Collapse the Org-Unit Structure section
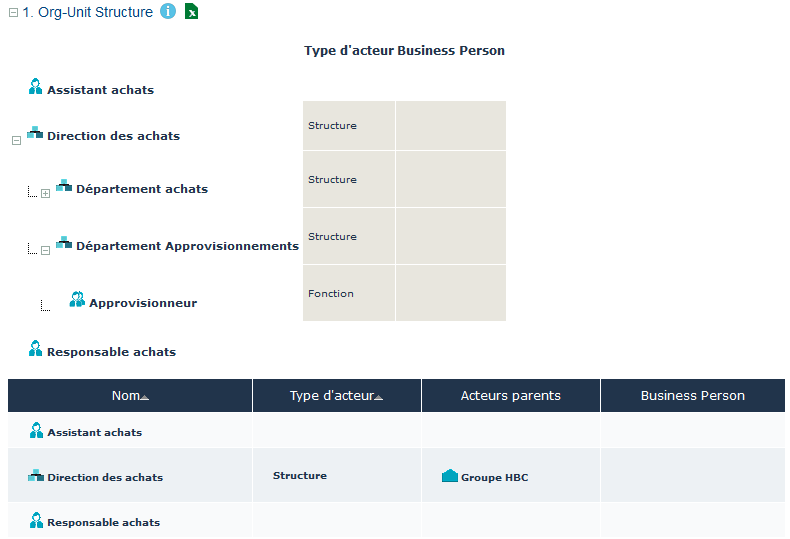The width and height of the screenshot is (790, 539). point(13,13)
